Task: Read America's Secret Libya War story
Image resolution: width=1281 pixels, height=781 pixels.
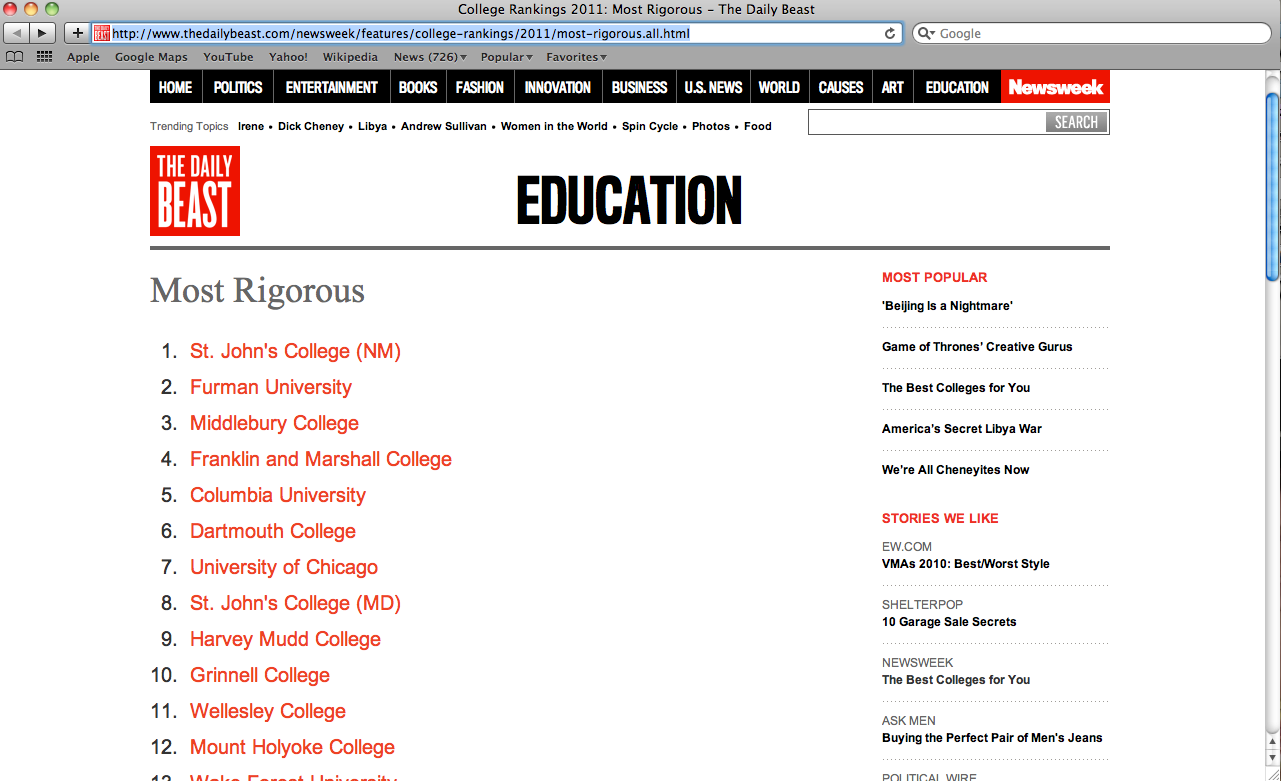Action: pyautogui.click(x=962, y=429)
